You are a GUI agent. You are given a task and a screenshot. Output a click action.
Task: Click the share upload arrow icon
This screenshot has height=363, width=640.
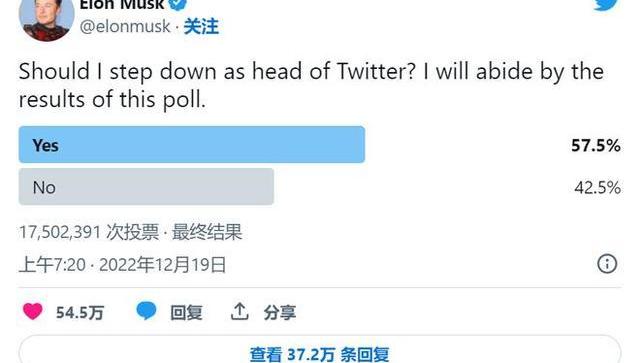pyautogui.click(x=240, y=312)
